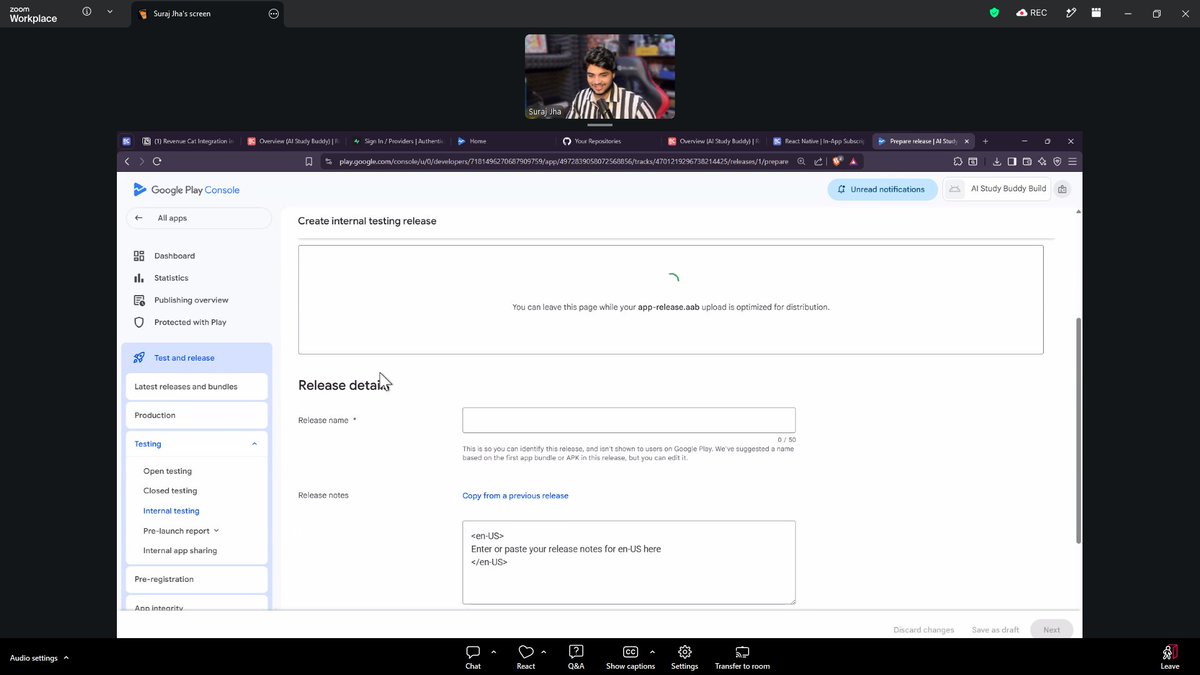Open the browser downloads icon
The image size is (1200, 675).
click(x=996, y=161)
